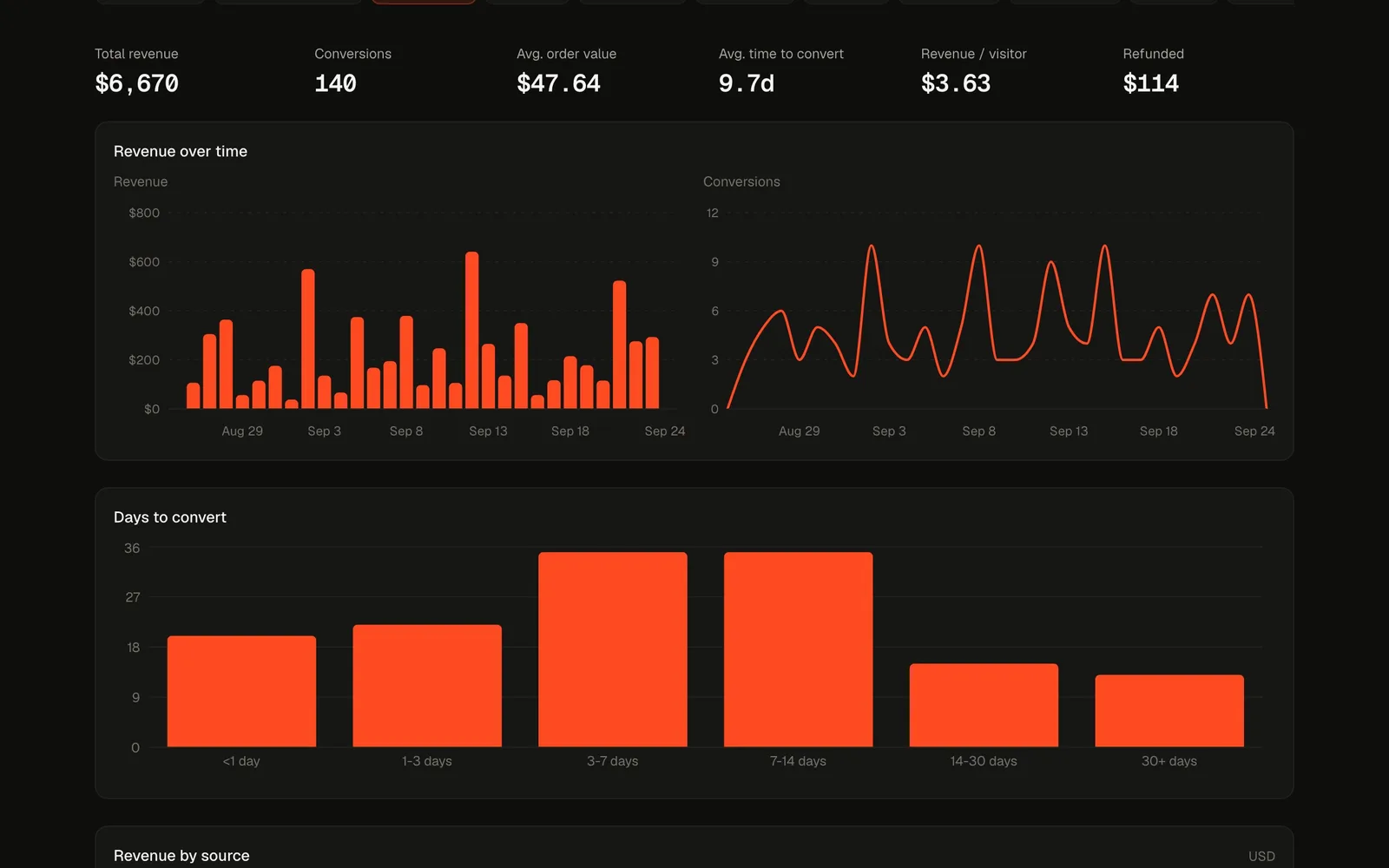
Task: Click the '1-3 days' bar in Days to convert
Action: click(x=427, y=686)
